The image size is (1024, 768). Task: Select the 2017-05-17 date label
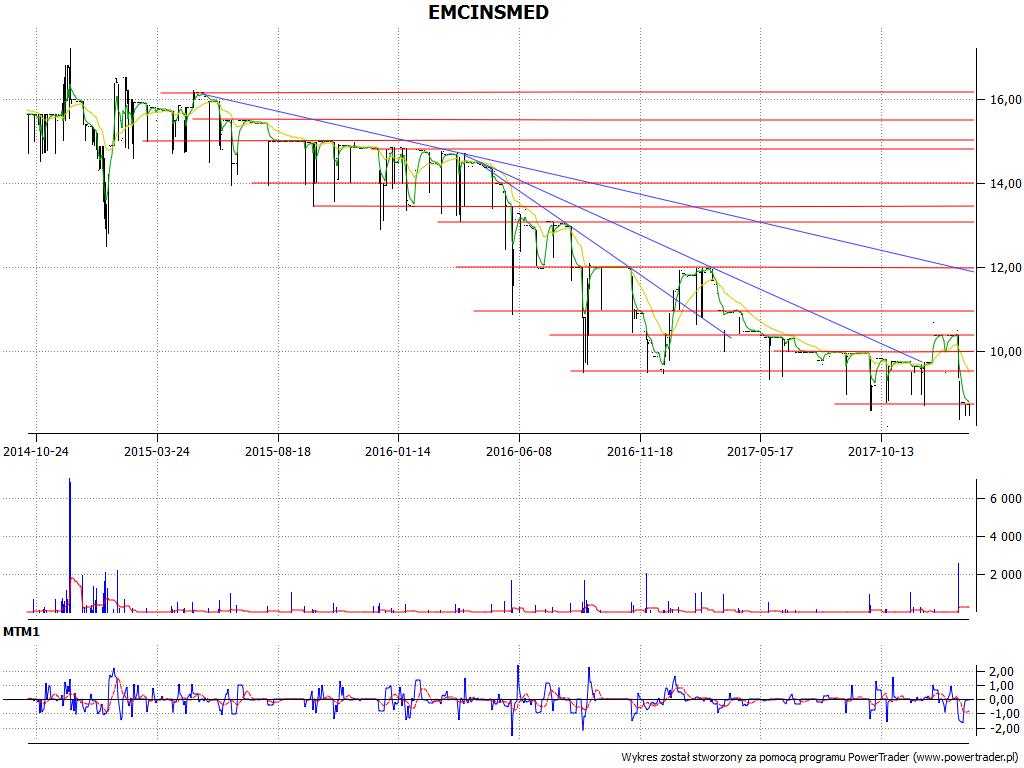760,451
